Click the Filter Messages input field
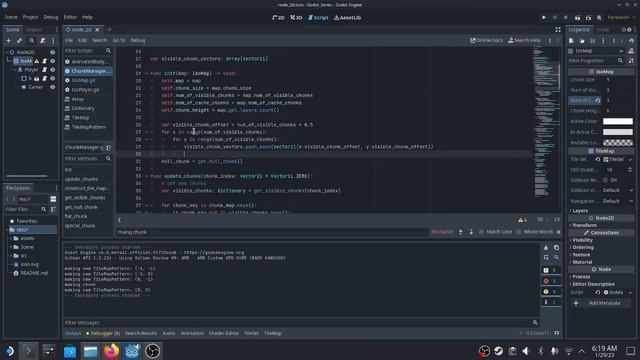Screen dimensions: 640x360 pos(301,323)
